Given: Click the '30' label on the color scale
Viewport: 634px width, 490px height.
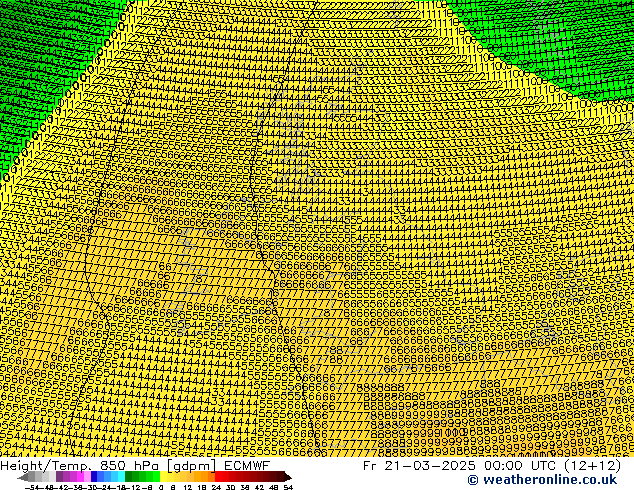Looking at the screenshot, I should [x=230, y=487].
